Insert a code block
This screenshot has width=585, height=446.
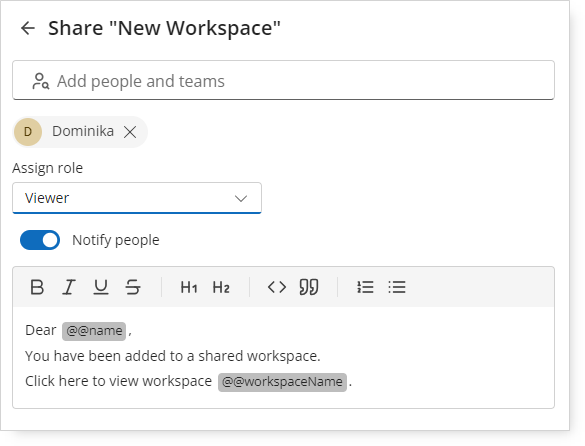point(277,287)
